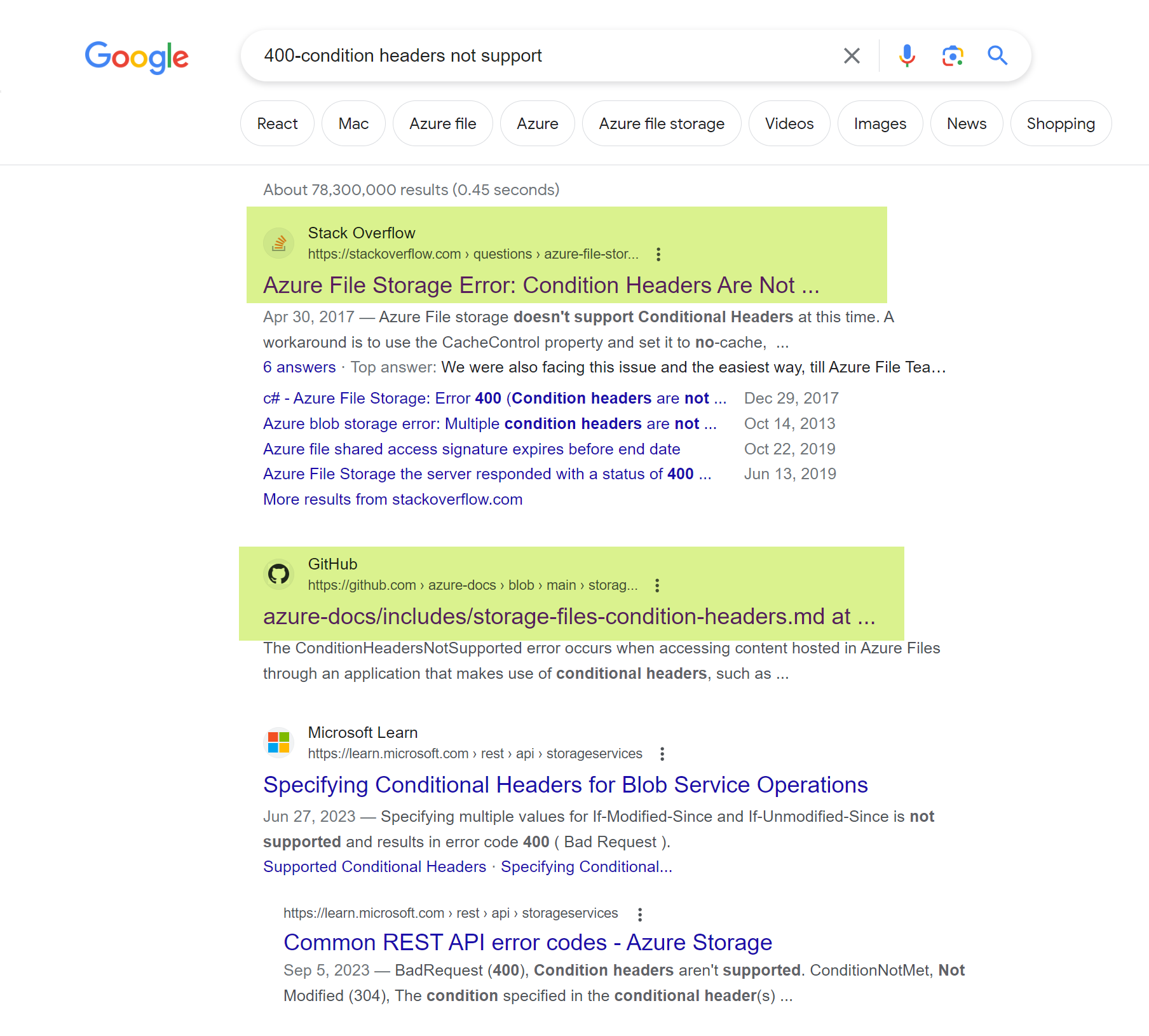Open more options for Stack Overflow result
This screenshot has height=1036, width=1149.
pos(658,254)
